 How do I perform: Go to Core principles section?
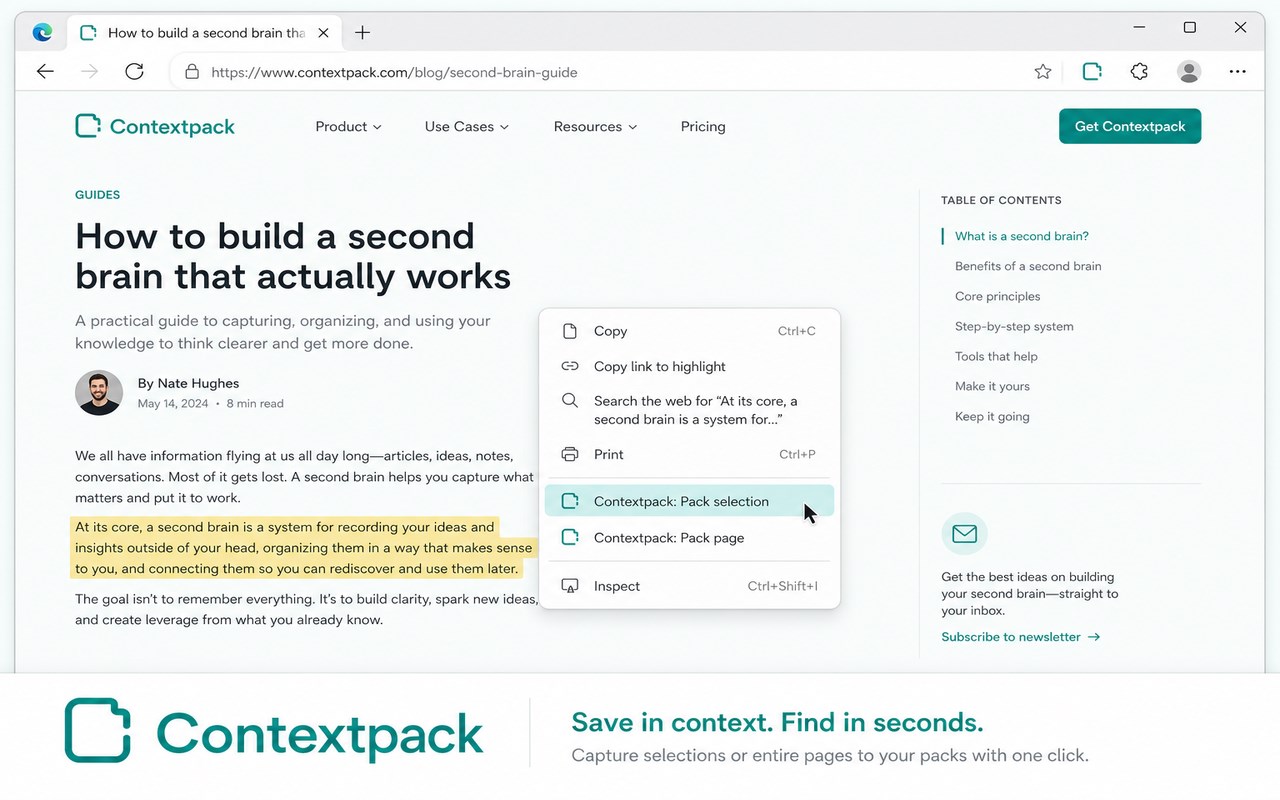click(998, 296)
